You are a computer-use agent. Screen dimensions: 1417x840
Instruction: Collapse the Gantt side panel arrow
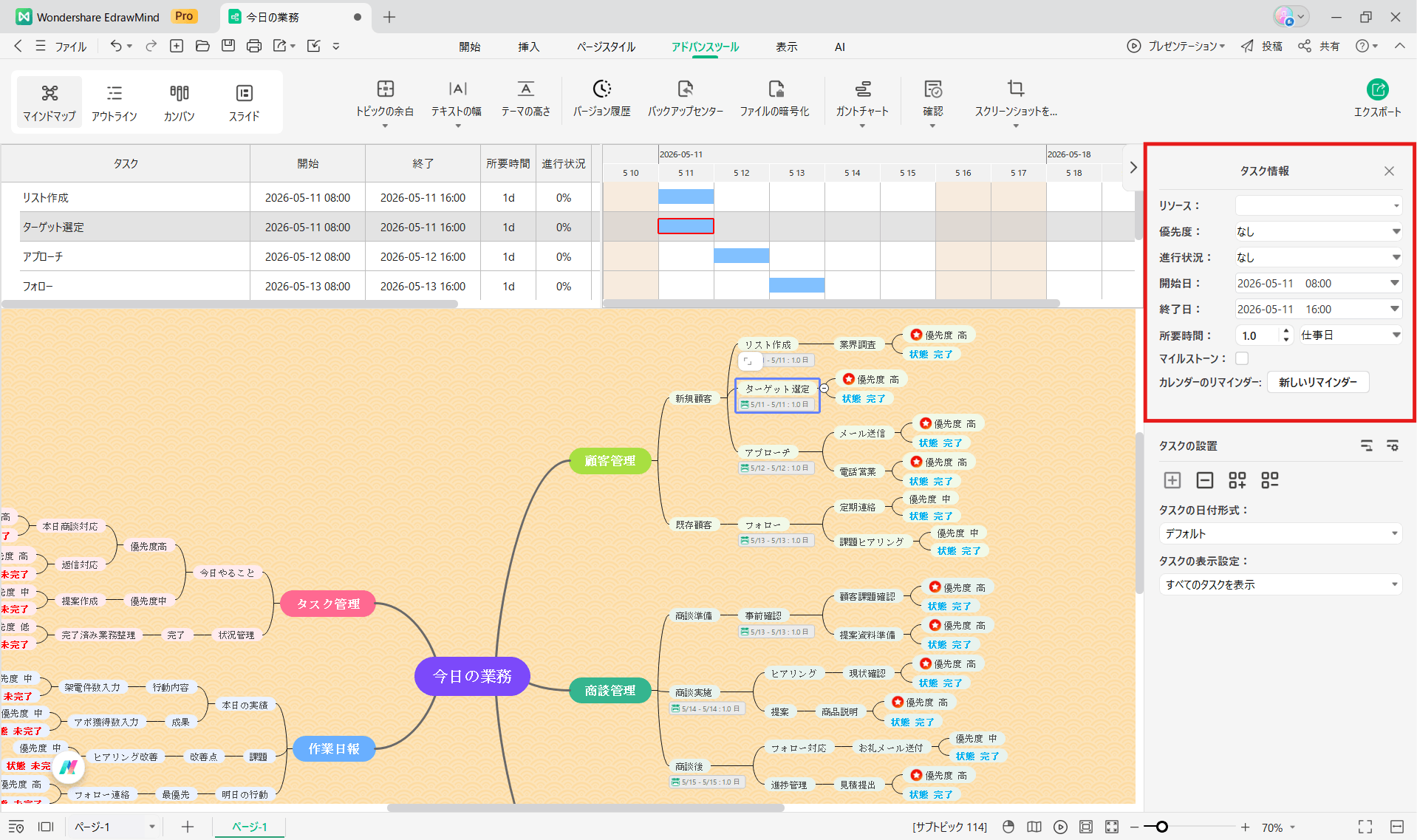pyautogui.click(x=1133, y=168)
